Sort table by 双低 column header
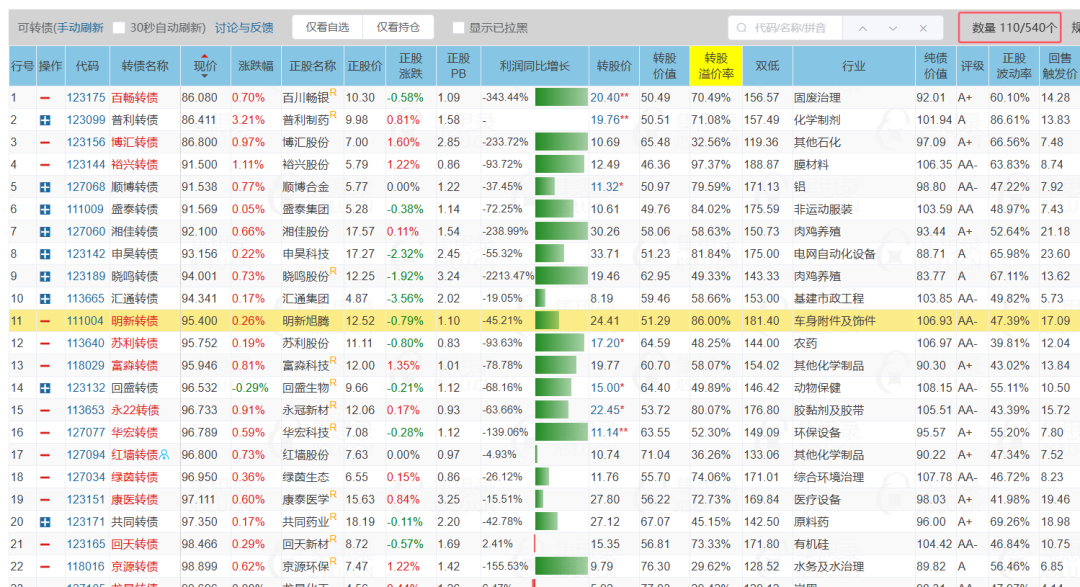Screen dimensions: 1080x587 point(767,66)
